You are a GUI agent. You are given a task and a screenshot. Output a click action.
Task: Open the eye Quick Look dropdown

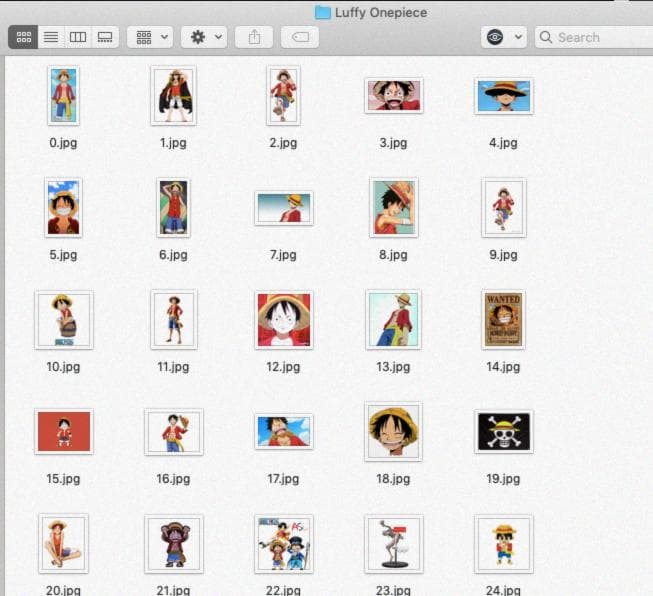(x=503, y=37)
